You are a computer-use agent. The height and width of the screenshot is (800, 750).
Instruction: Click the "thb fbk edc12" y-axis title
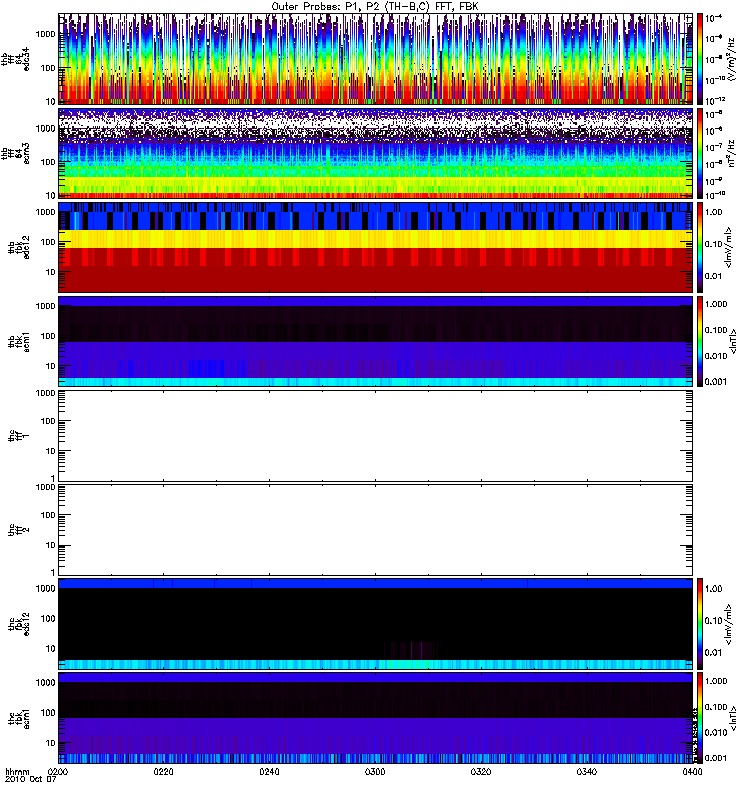click(x=19, y=247)
